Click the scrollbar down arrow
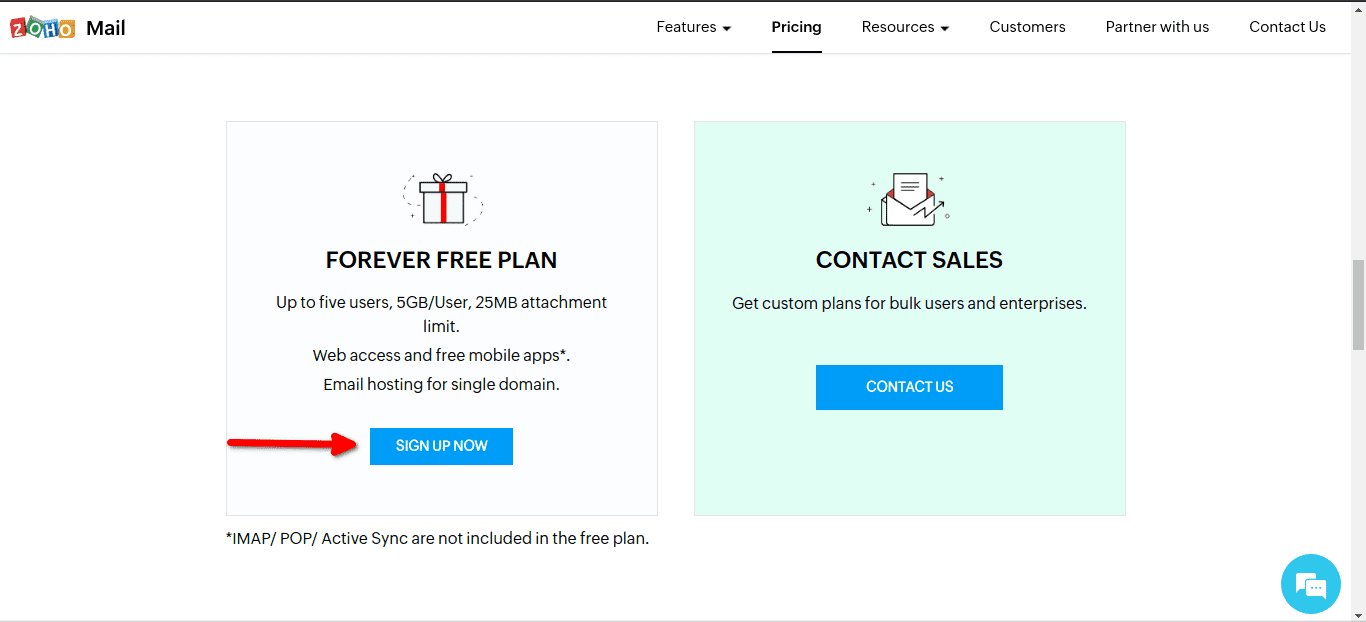1366x622 pixels. 1358,614
